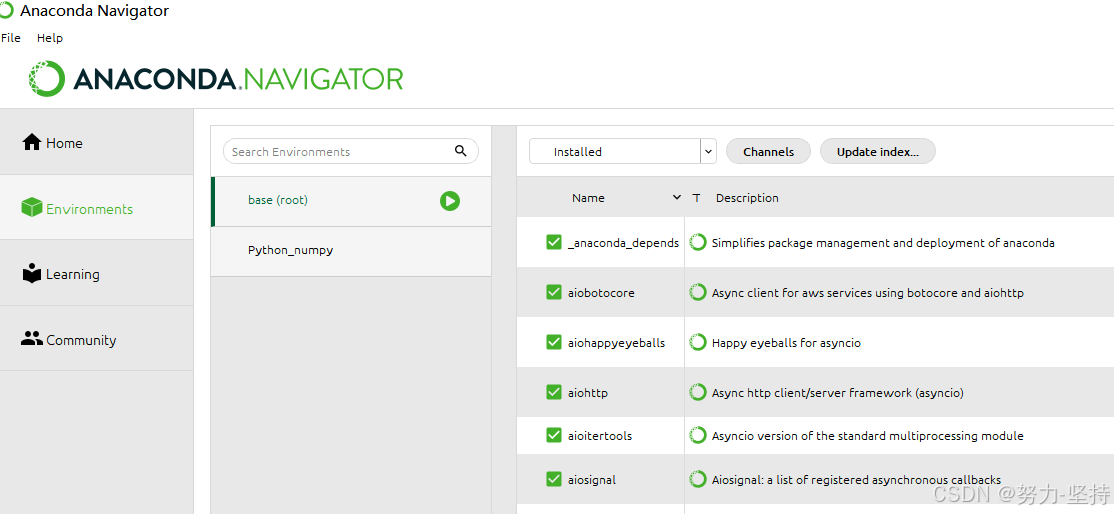The image size is (1114, 514).
Task: Click the type icon for aiohttp
Action: pyautogui.click(x=698, y=392)
